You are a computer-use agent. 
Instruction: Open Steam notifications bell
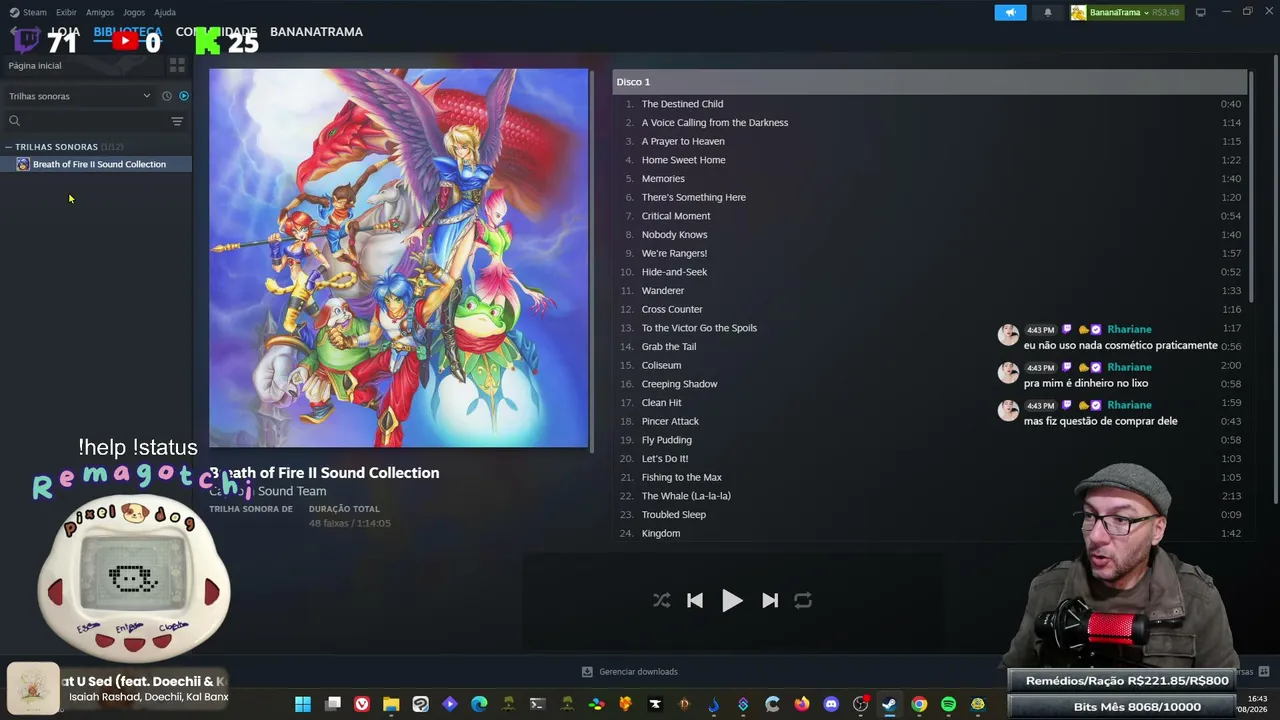coord(1048,13)
